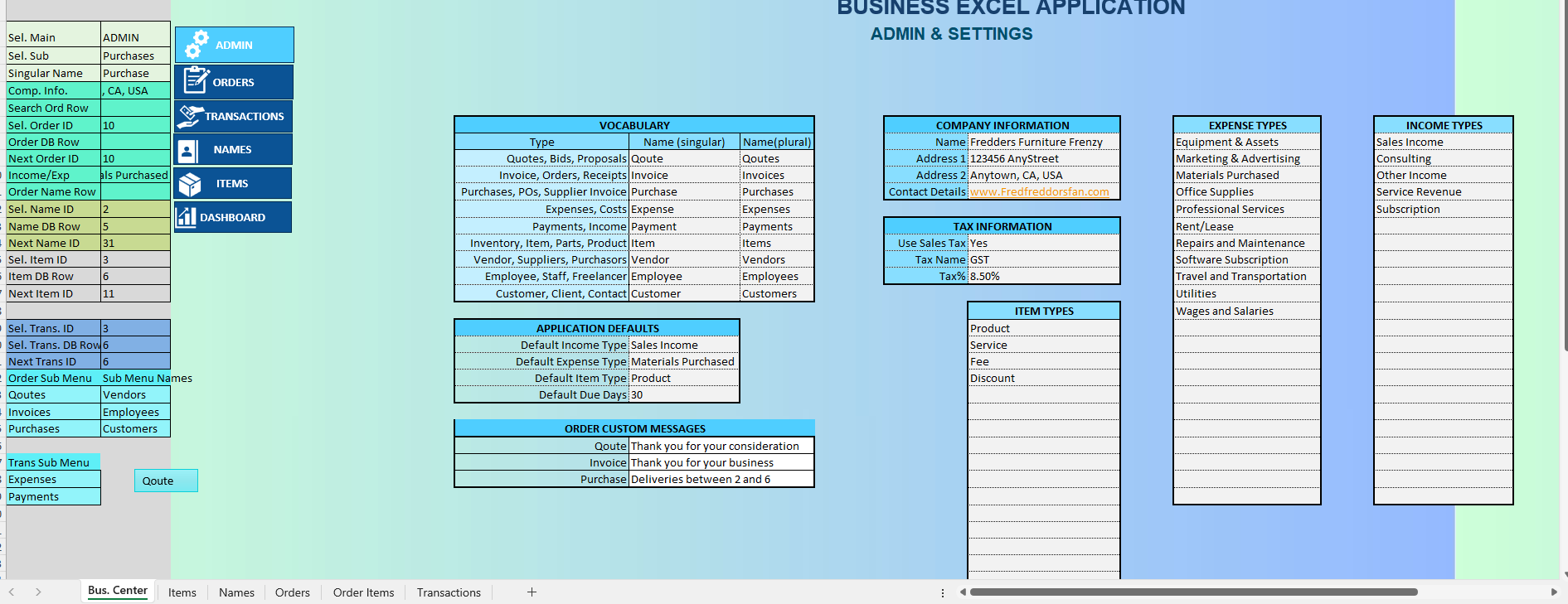Select the Payments sub menu cell

tap(53, 496)
